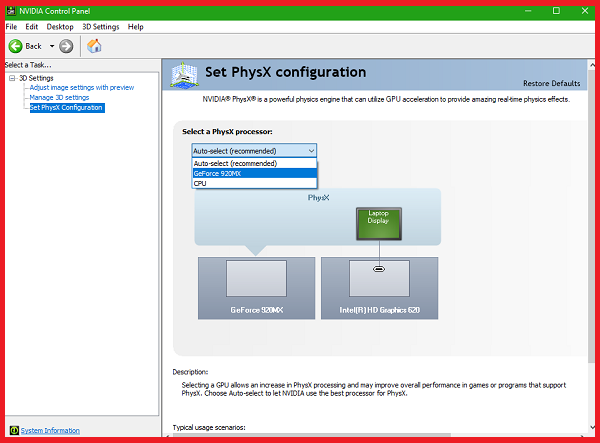Open the Back history dropdown arrow
This screenshot has width=600, height=443.
(52, 46)
